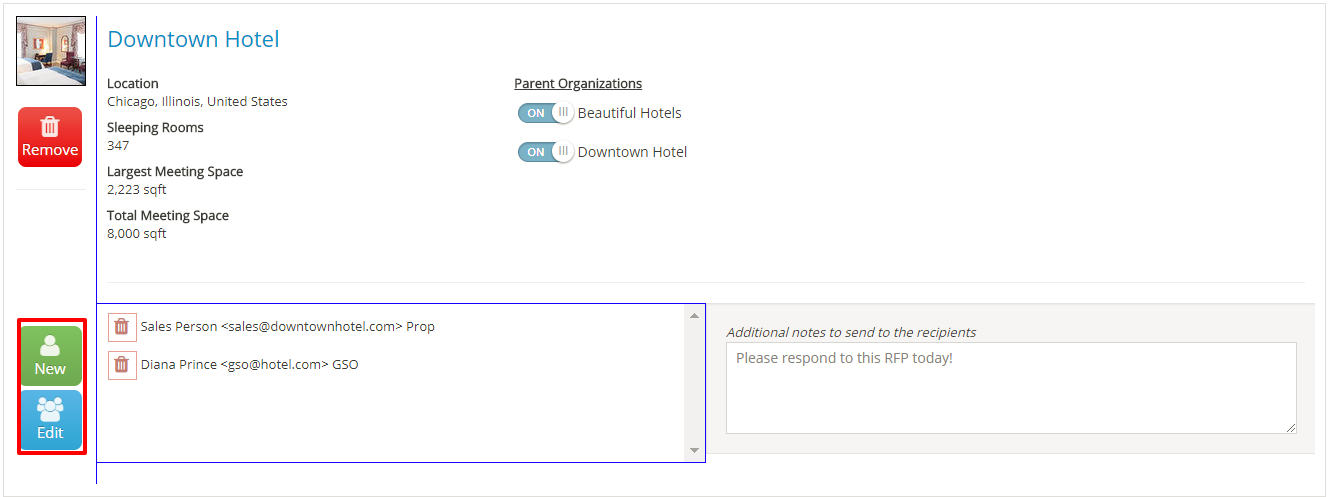Select the Diana Prince GSO entry

(249, 365)
